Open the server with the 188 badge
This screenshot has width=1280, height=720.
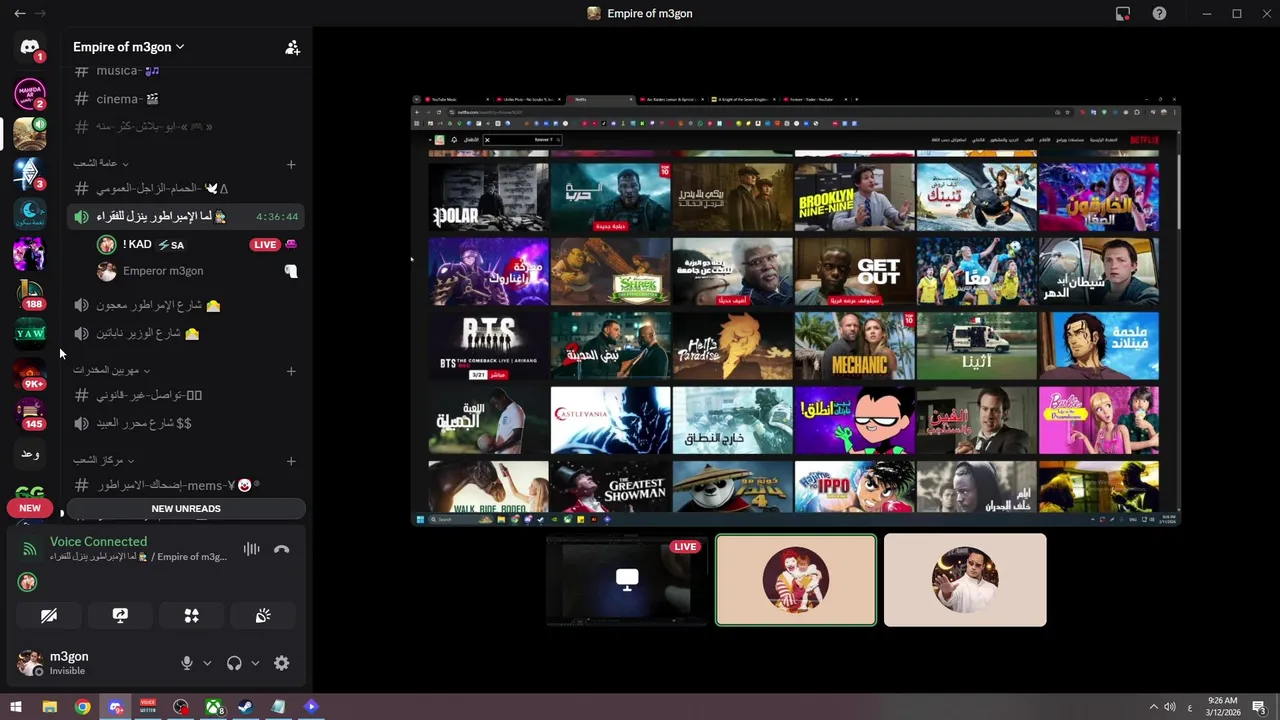coord(30,293)
